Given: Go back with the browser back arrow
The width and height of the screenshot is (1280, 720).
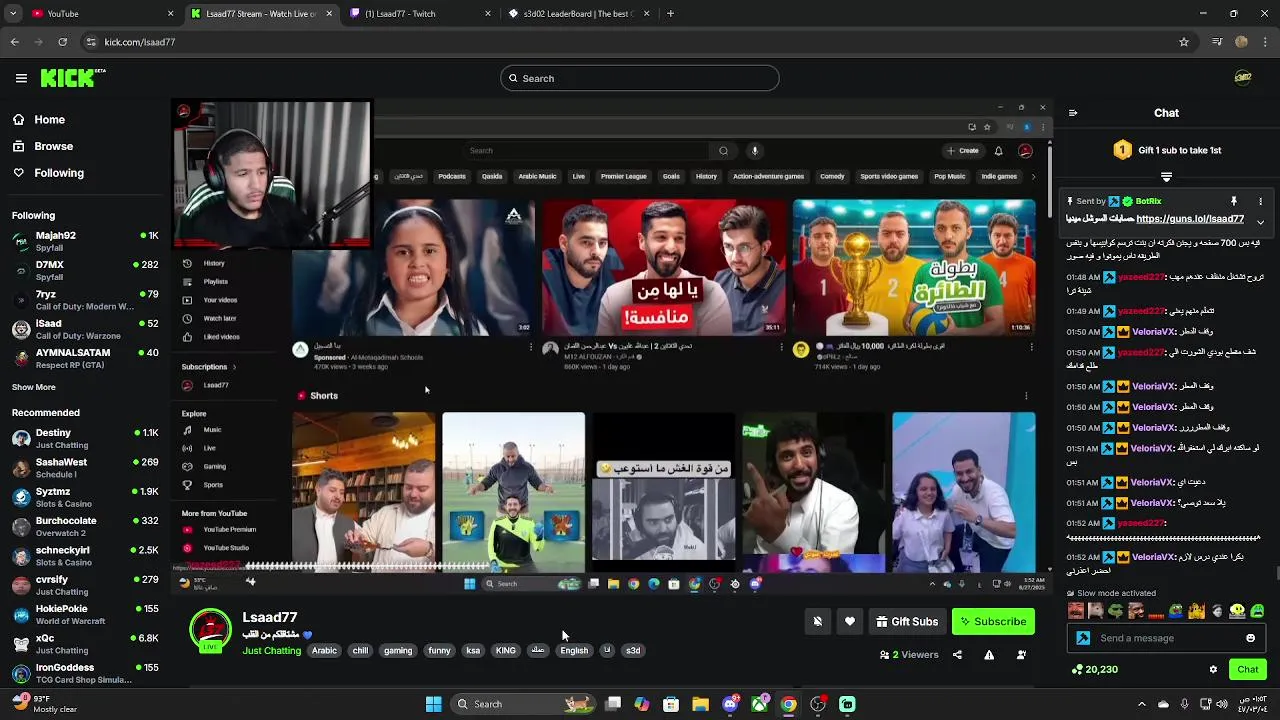Looking at the screenshot, I should (x=15, y=42).
